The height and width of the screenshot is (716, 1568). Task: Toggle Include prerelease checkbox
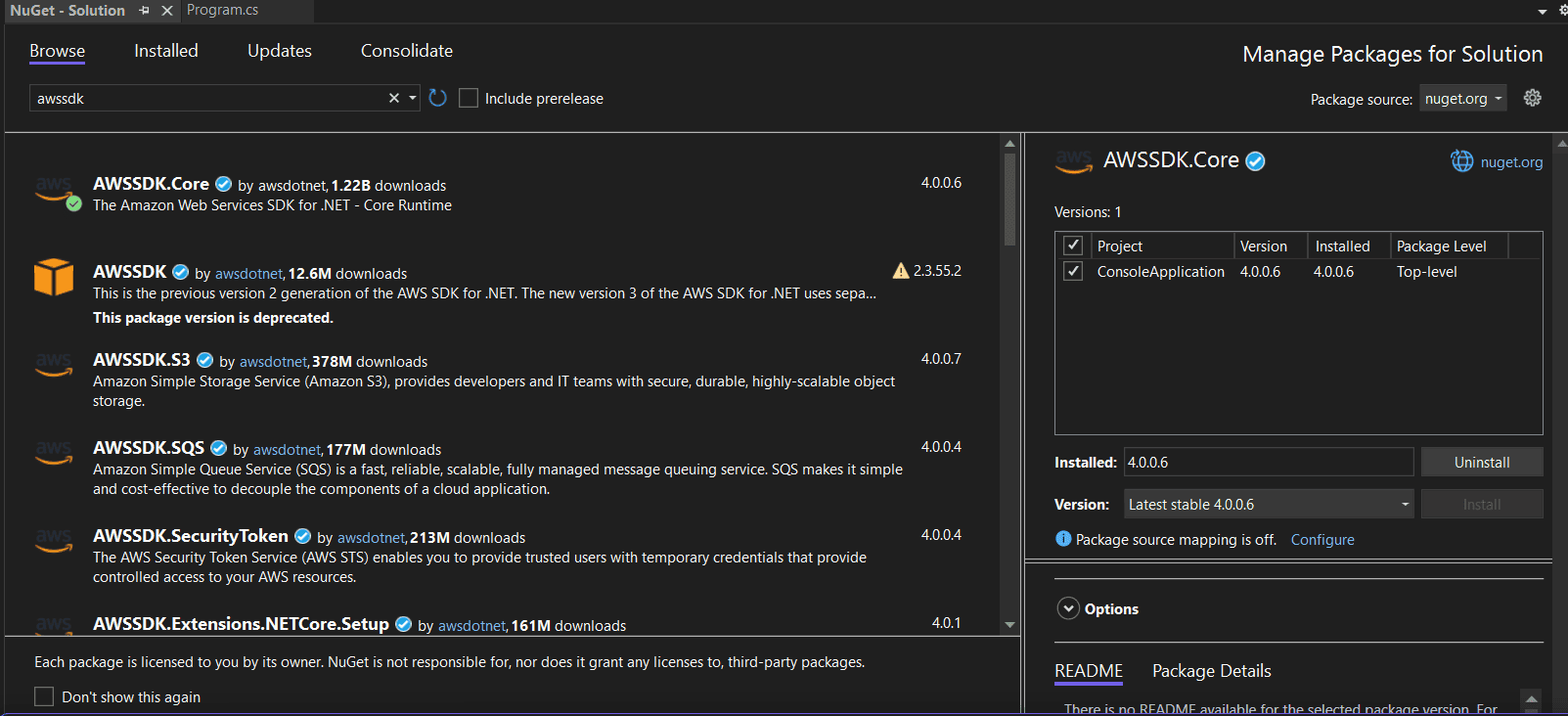[x=469, y=98]
